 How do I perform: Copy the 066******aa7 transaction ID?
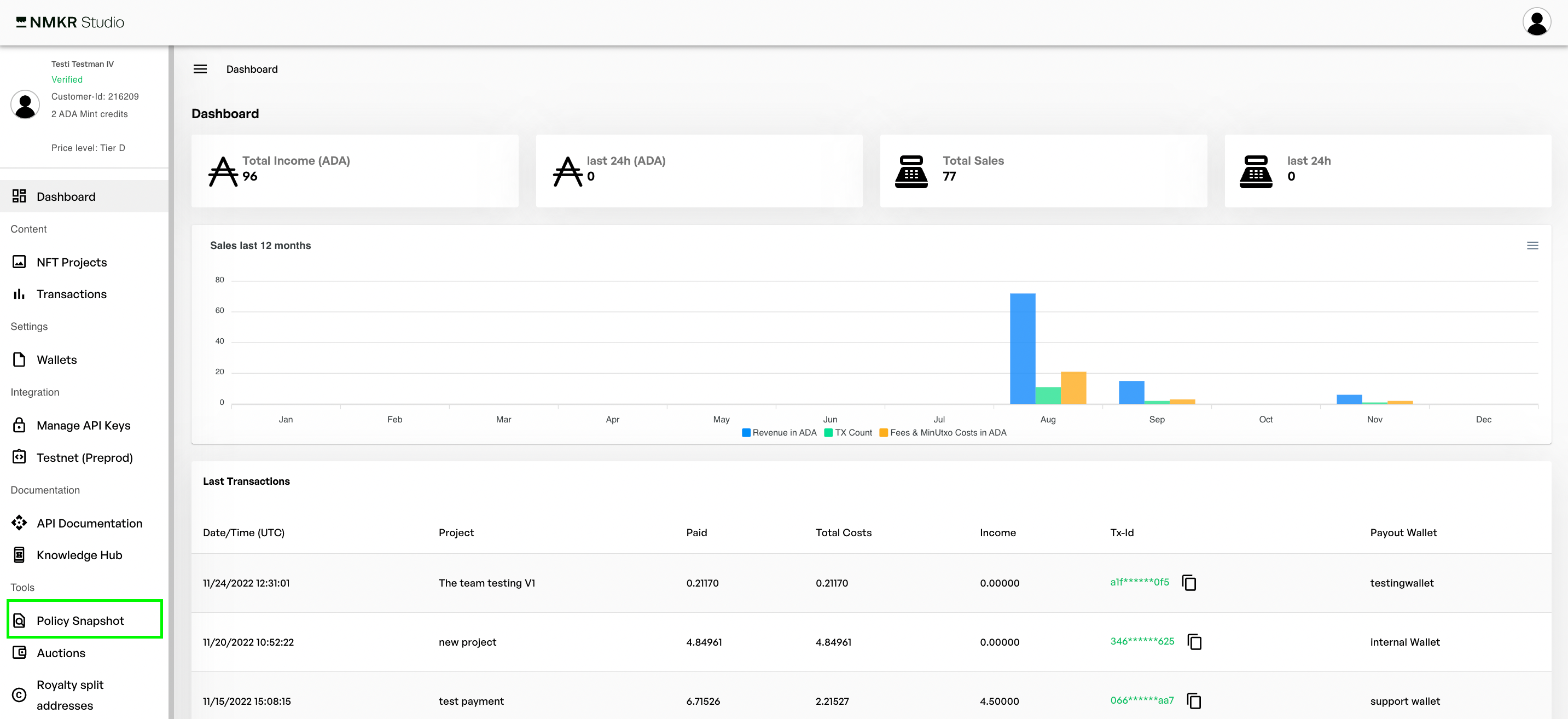tap(1194, 701)
